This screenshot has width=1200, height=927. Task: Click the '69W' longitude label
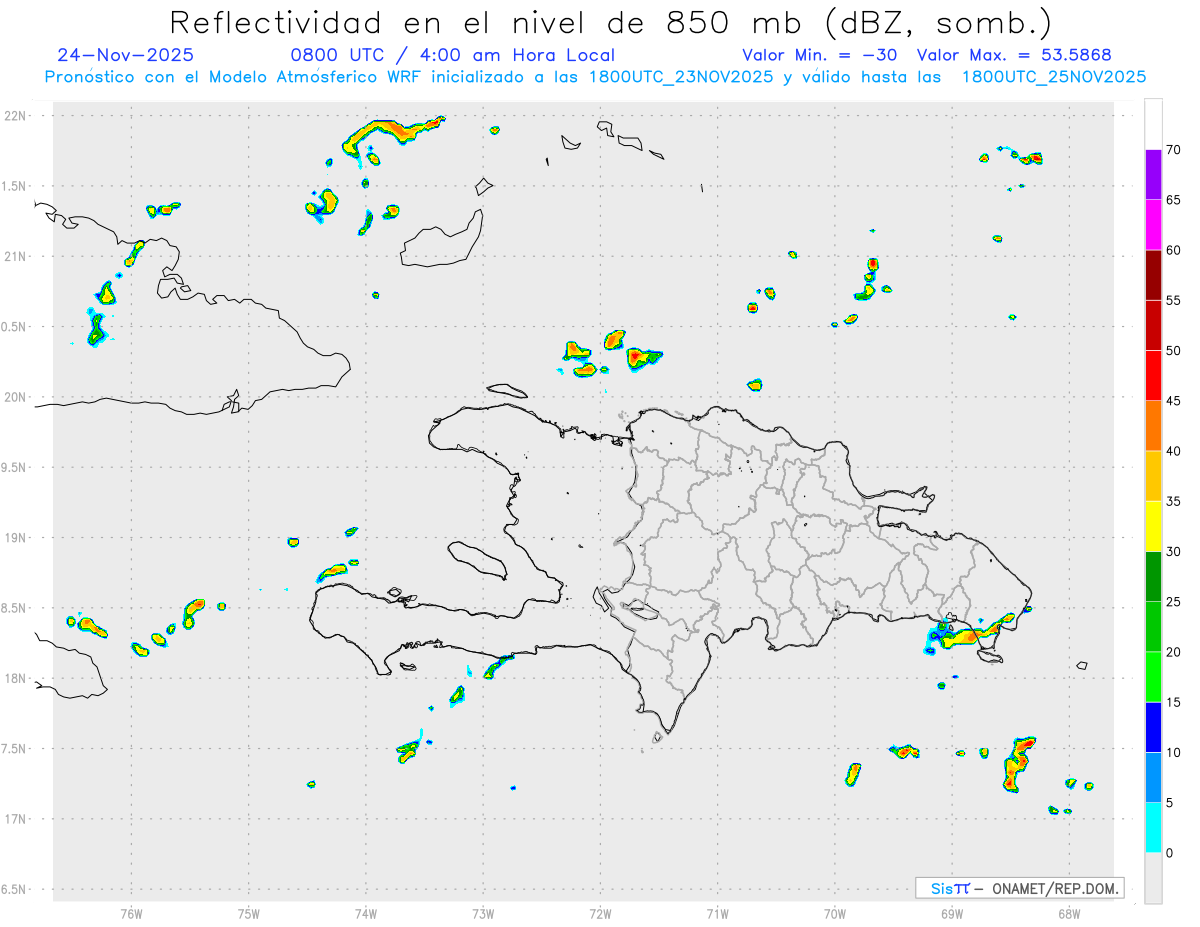click(952, 913)
